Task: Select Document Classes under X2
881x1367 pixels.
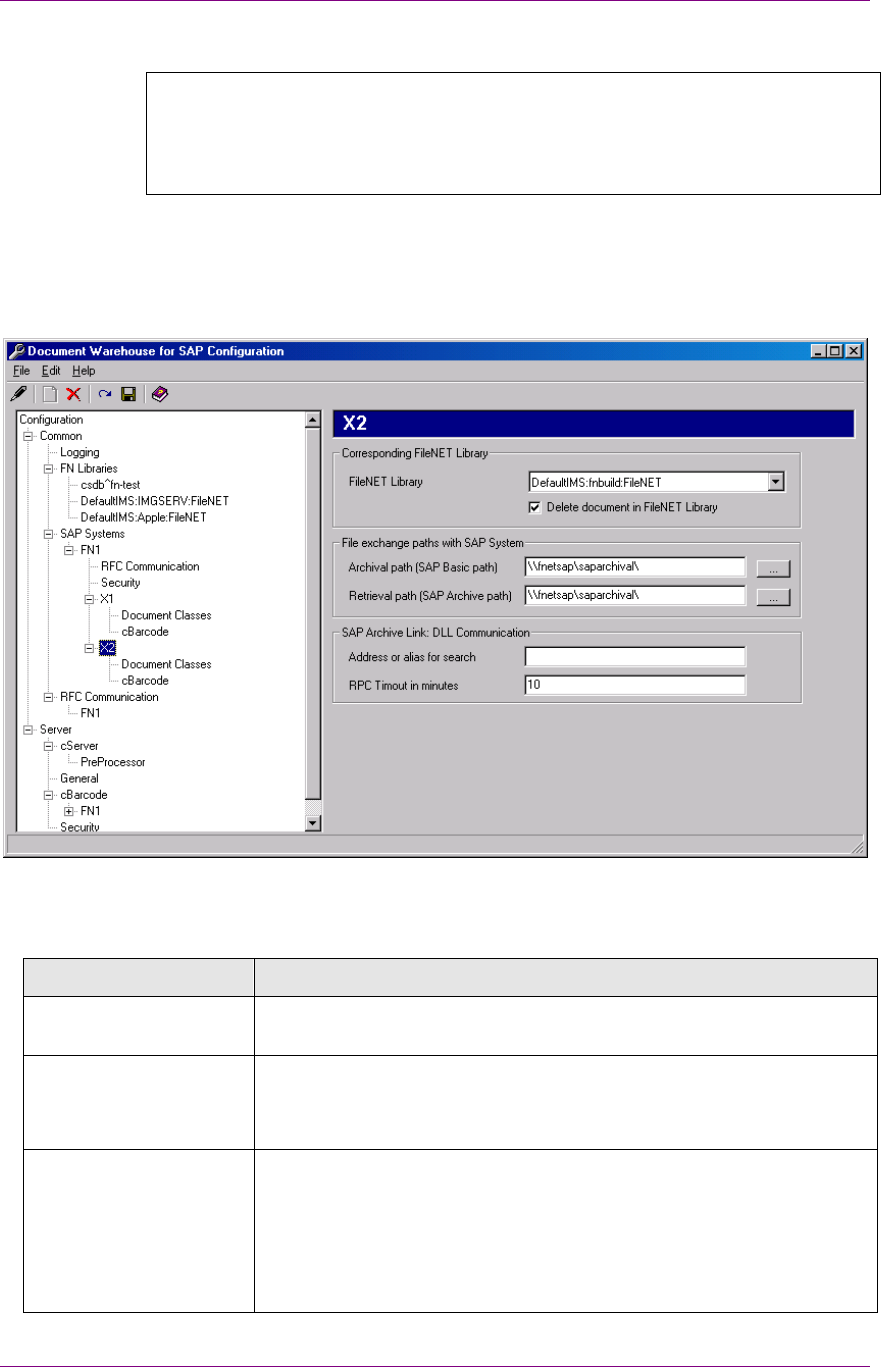Action: 166,664
